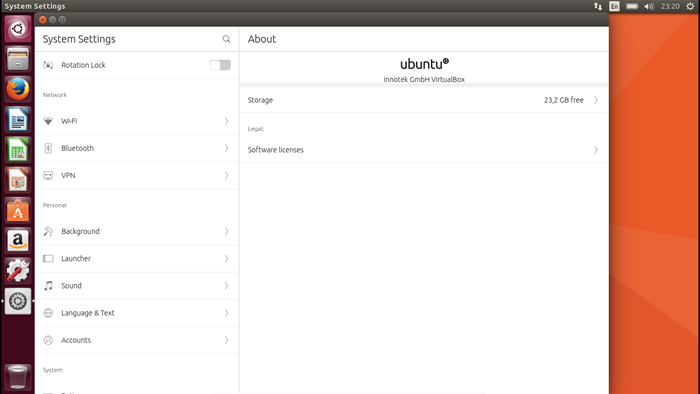This screenshot has height=394, width=700.
Task: Launch LibreOffice Calc from the dock
Action: pyautogui.click(x=18, y=150)
